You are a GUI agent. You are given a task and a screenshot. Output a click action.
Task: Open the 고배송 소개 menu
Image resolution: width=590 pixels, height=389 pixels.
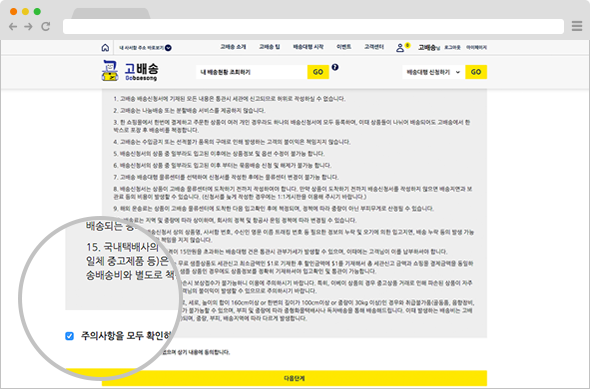point(233,47)
